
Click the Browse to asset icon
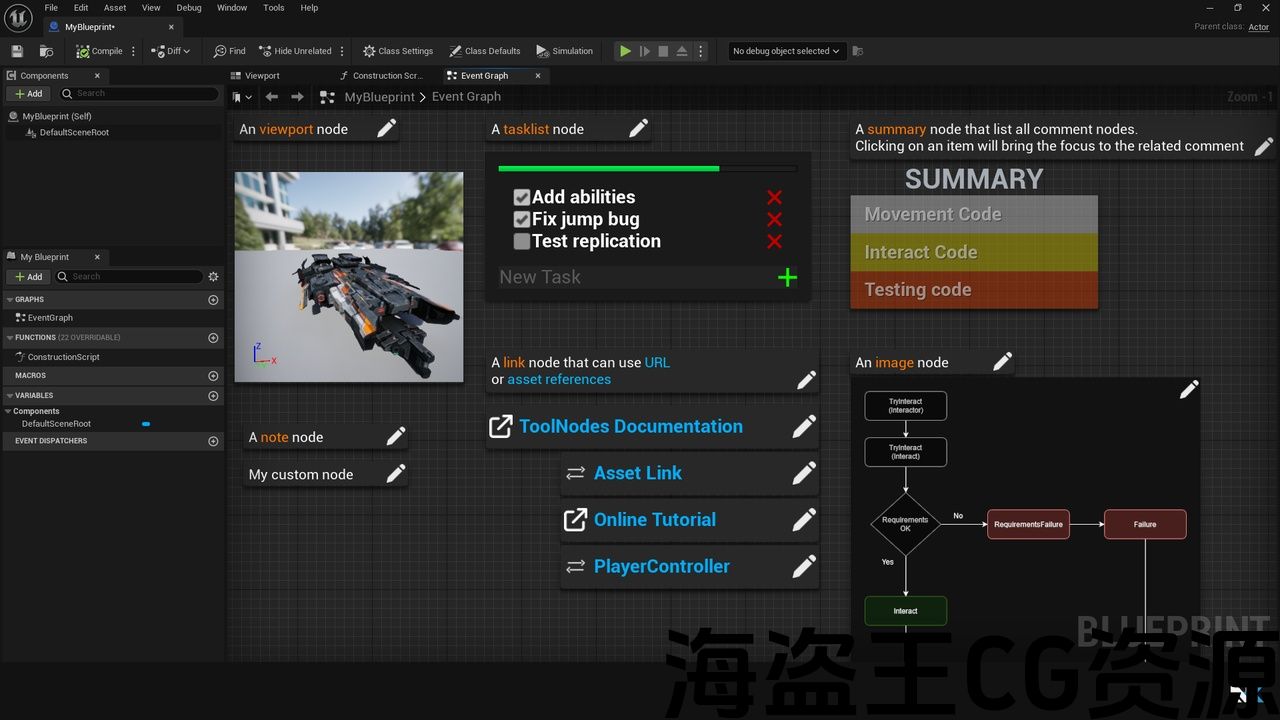[46, 51]
